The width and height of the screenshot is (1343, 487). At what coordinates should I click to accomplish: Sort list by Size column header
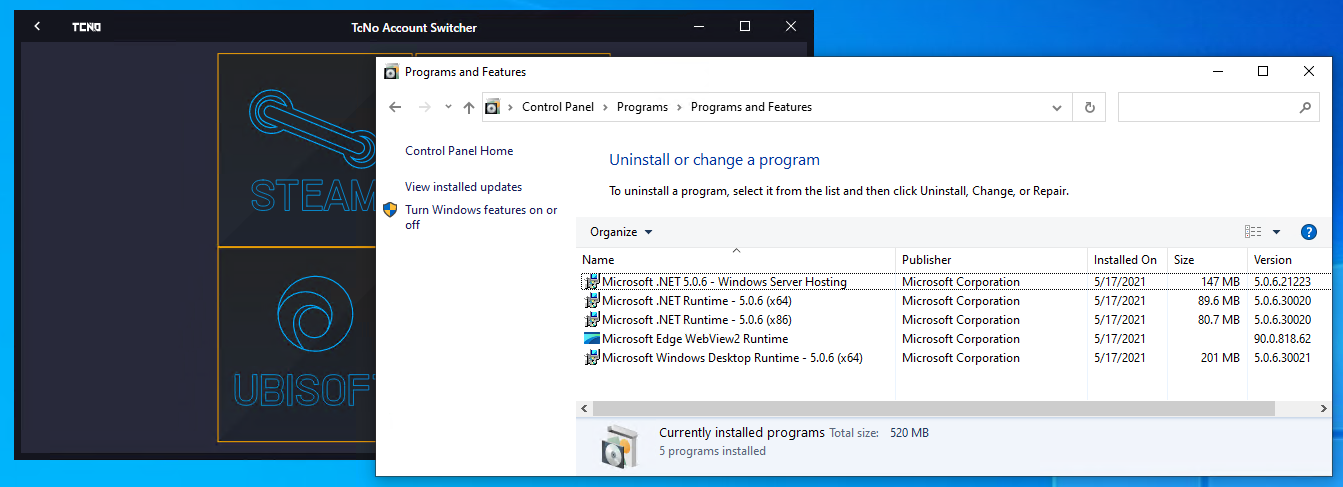point(1207,259)
